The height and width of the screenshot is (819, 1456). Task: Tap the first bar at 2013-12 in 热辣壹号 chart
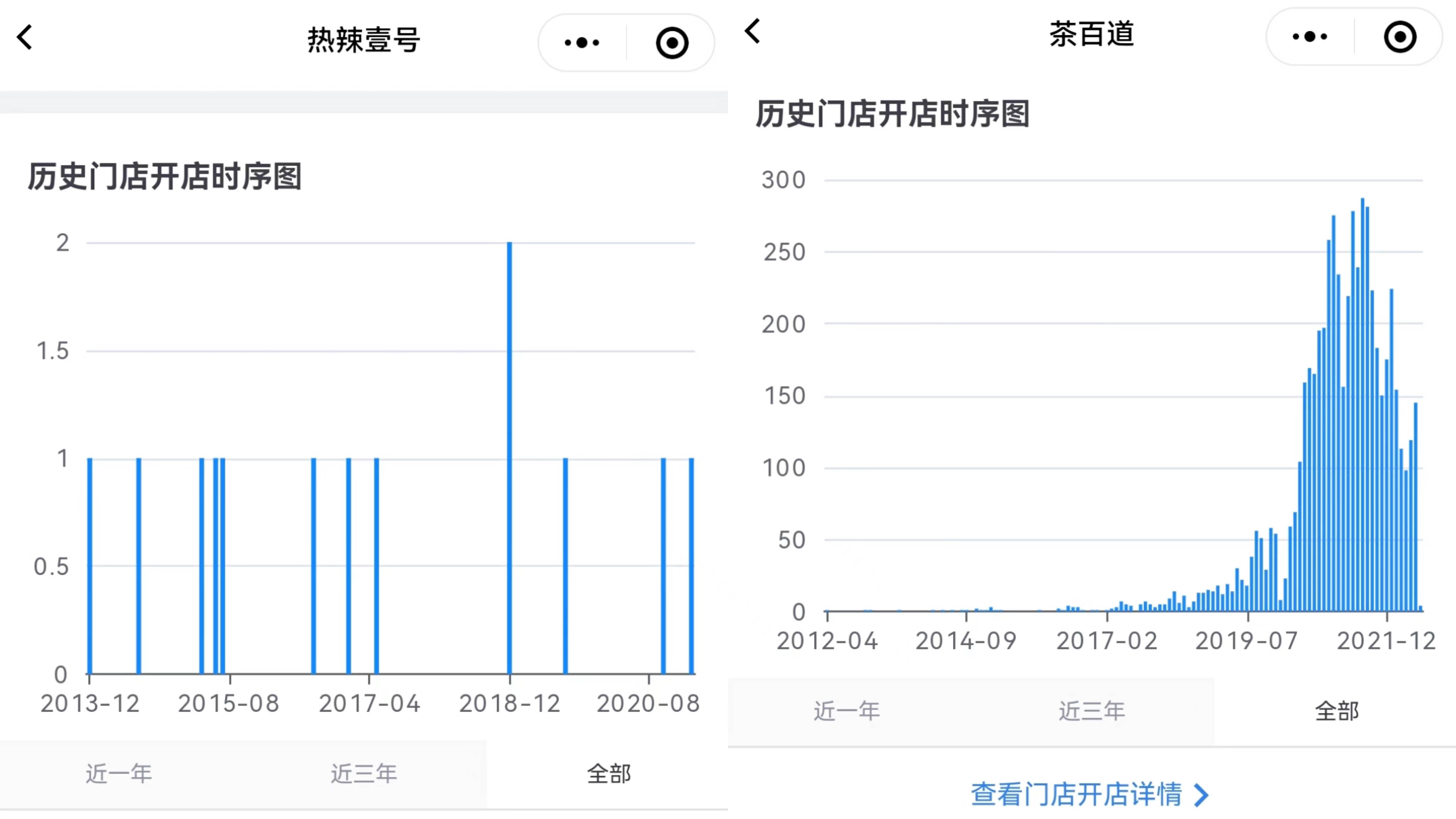pos(90,566)
